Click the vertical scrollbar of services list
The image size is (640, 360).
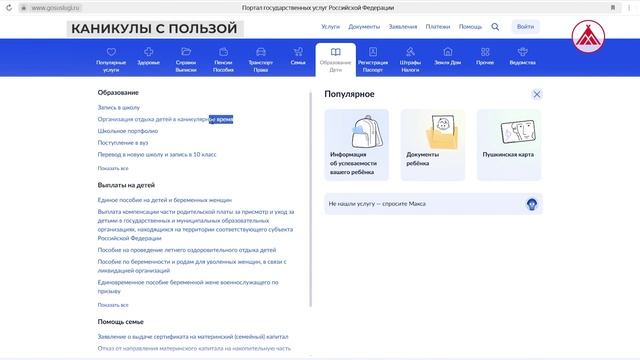pos(311,199)
